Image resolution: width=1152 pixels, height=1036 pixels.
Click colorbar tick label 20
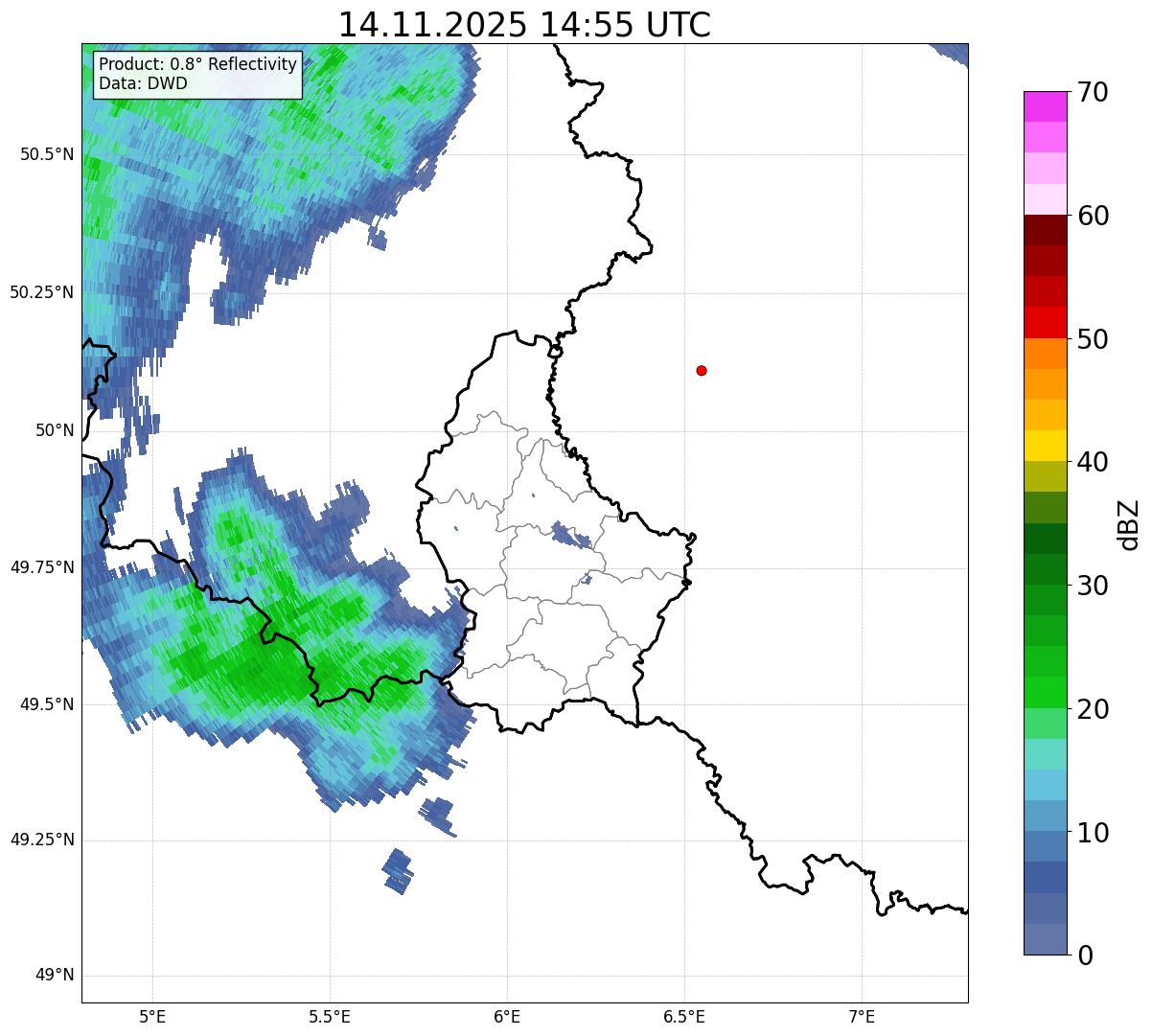click(x=1093, y=709)
